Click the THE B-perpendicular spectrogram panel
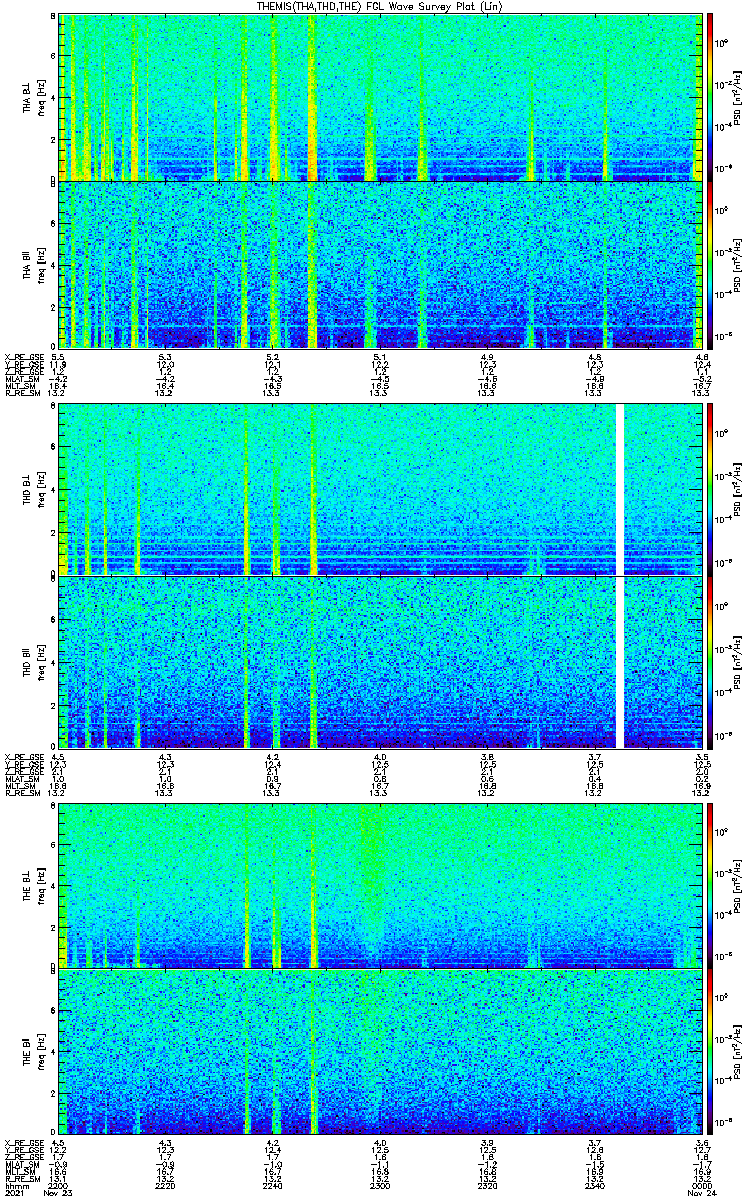 tap(379, 886)
